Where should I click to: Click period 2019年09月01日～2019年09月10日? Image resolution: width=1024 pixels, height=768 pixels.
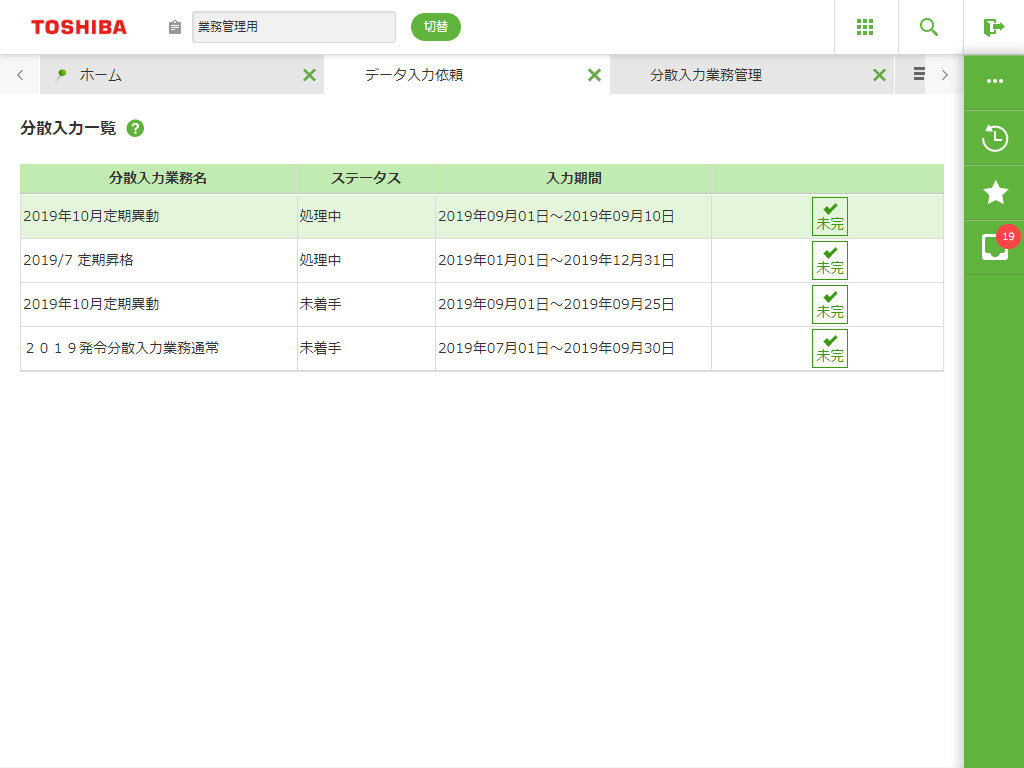556,216
